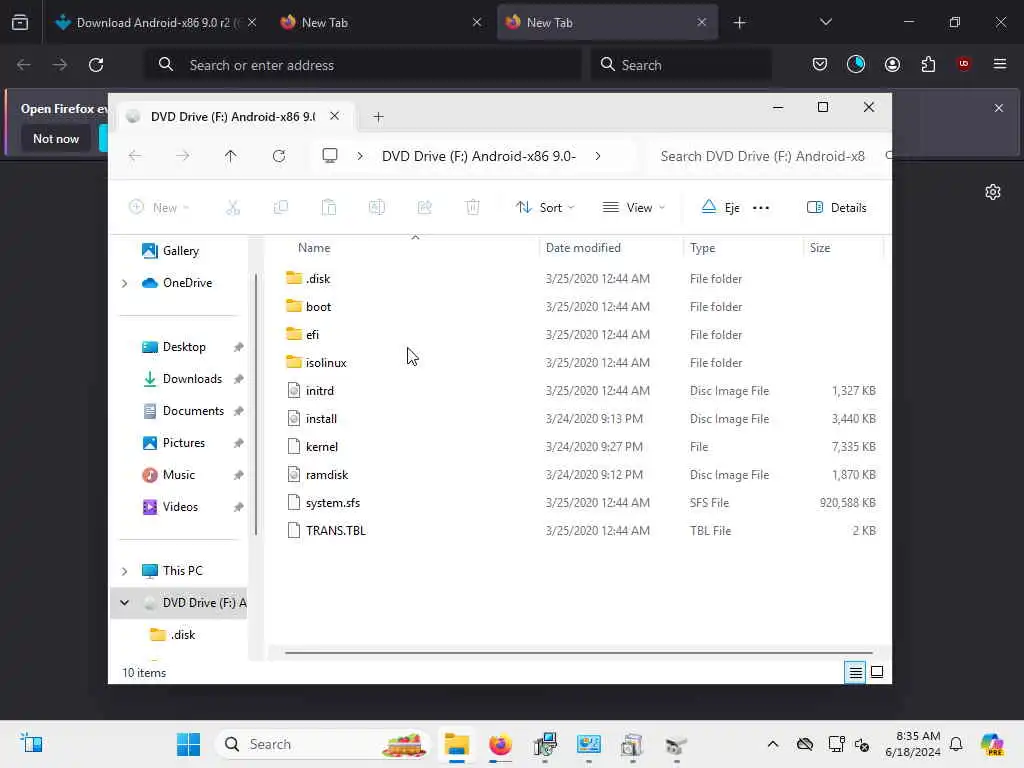Screen dimensions: 1024x768
Task: Open Music in navigation pane
Action: pos(178,475)
